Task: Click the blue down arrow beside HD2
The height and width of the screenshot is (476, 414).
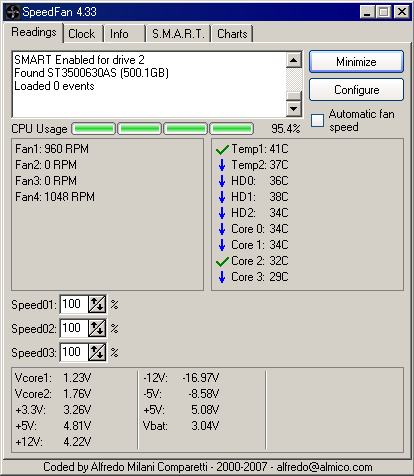Action: click(x=222, y=213)
